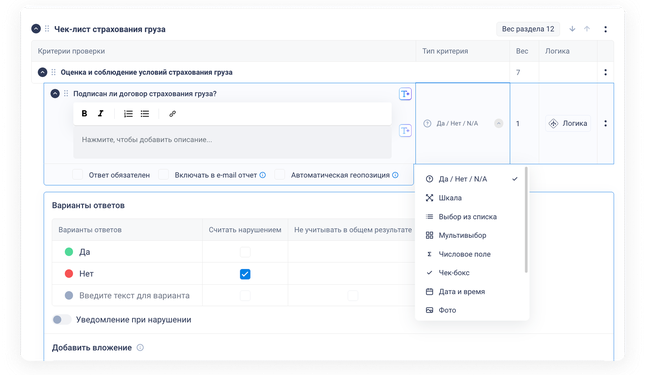Click the text icon beside the description field
Screen dimensions: 646x375
point(405,131)
